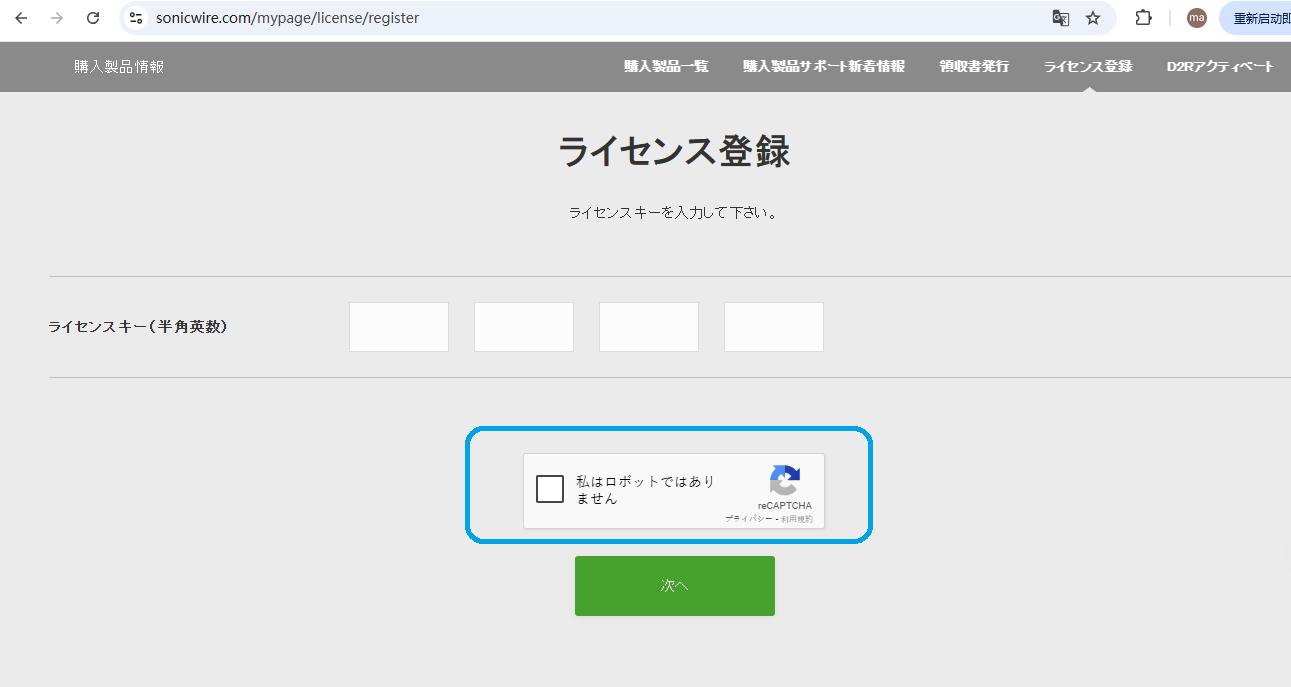Go to 購入製品サポート新着情報

click(823, 66)
